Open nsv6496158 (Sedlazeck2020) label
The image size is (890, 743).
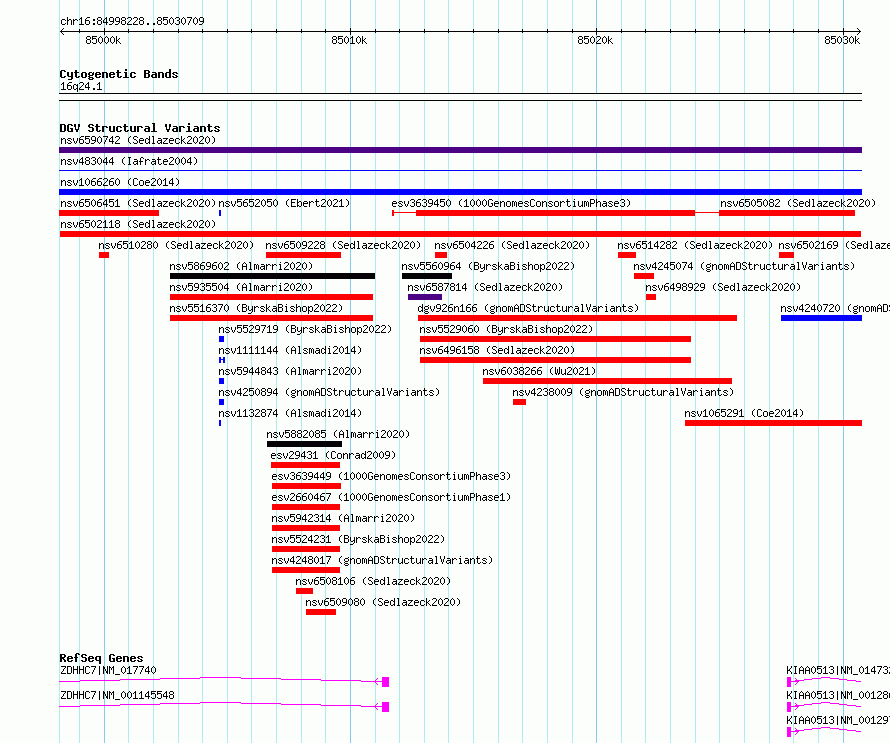tap(497, 350)
